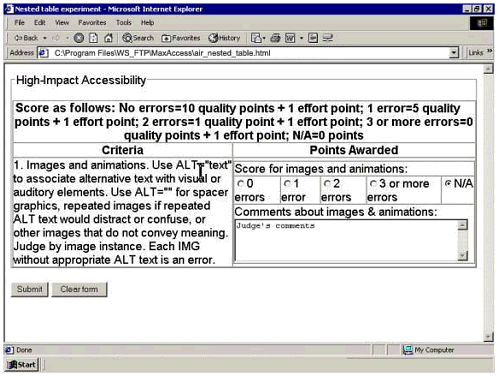
Task: Click the Discuss toolbar icon
Action: (313, 38)
